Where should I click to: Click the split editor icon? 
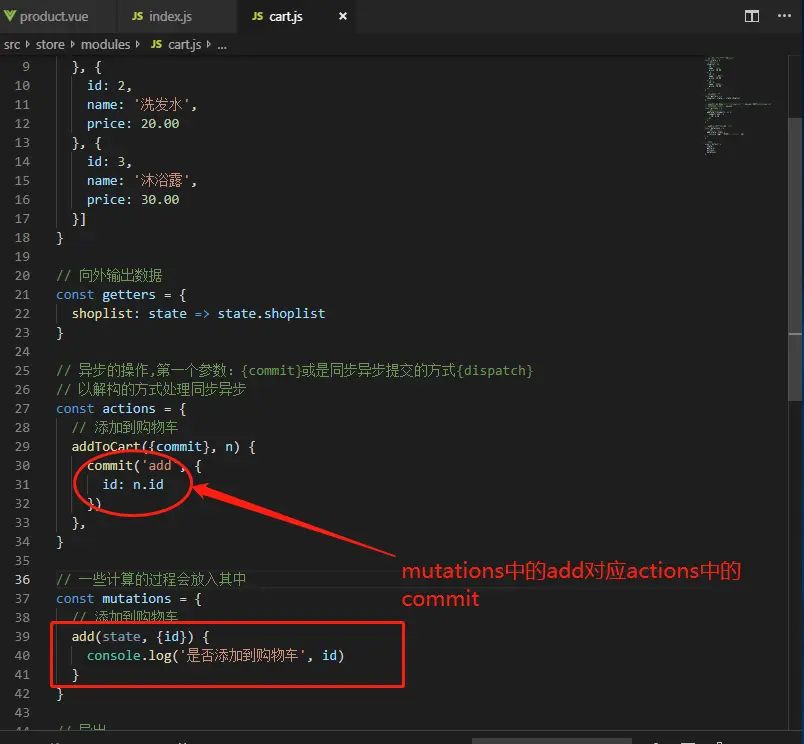point(752,16)
